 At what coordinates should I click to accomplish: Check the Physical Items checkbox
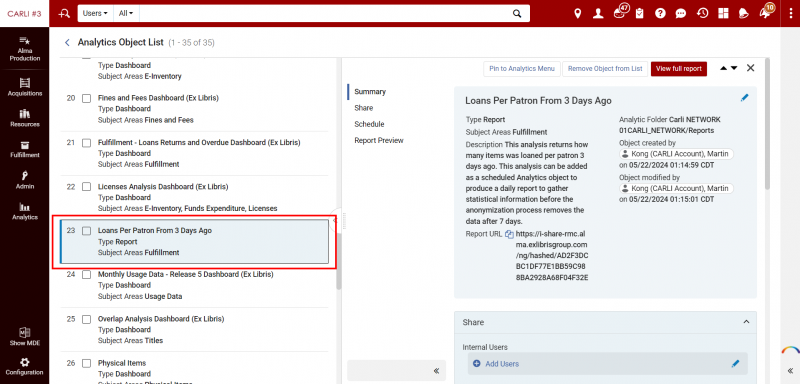[x=87, y=364]
